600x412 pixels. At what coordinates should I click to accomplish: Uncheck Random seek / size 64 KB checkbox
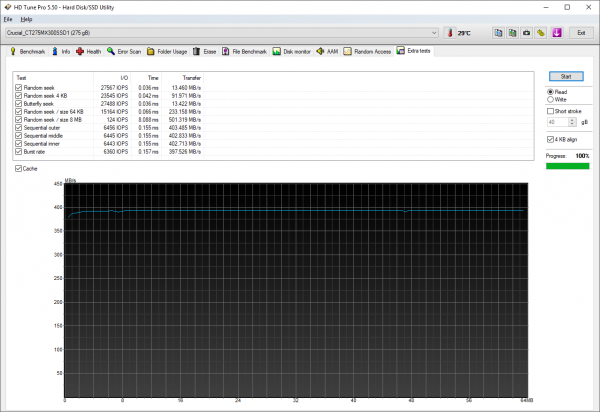pyautogui.click(x=18, y=112)
